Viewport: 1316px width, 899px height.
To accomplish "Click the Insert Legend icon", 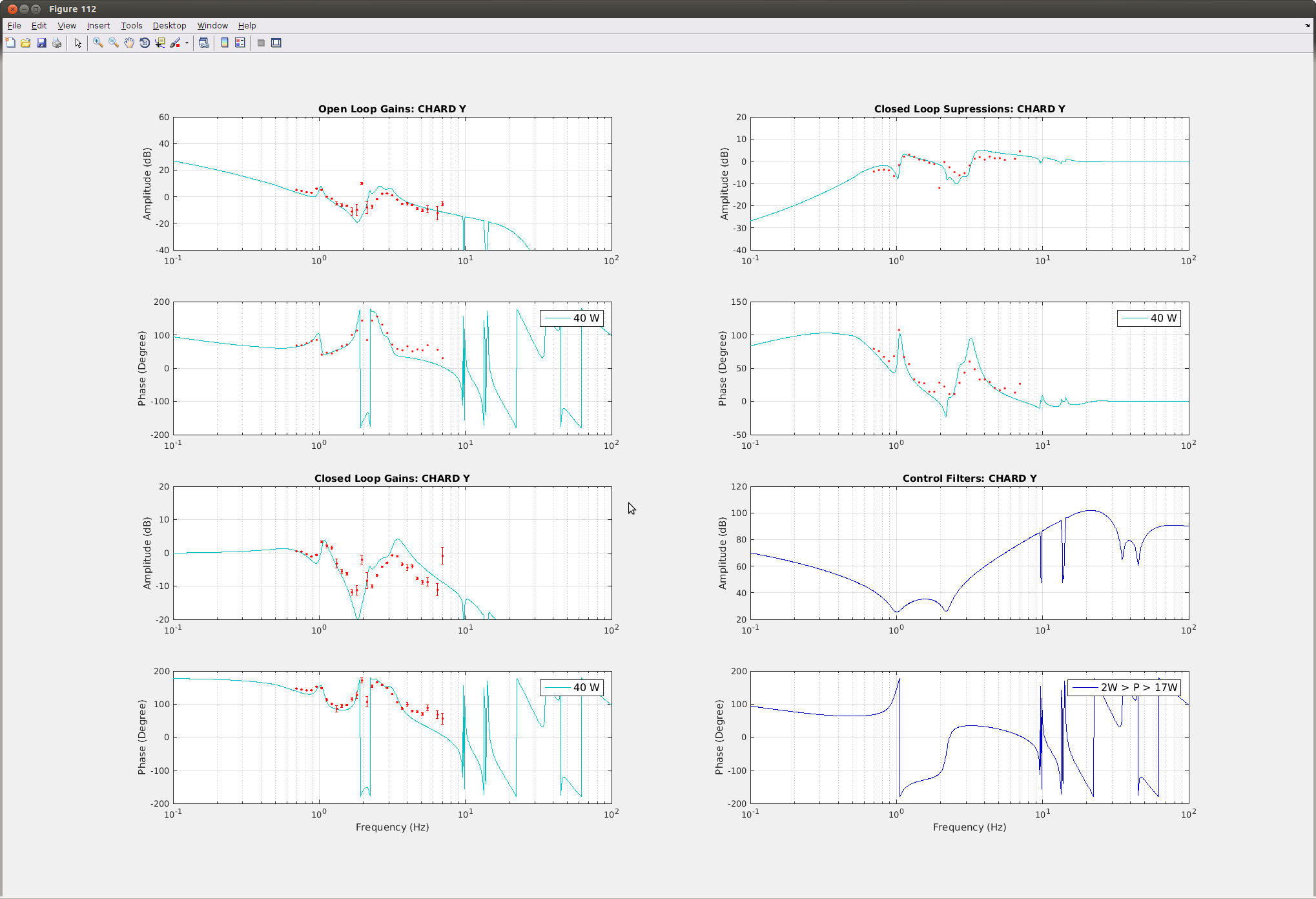I will point(240,43).
